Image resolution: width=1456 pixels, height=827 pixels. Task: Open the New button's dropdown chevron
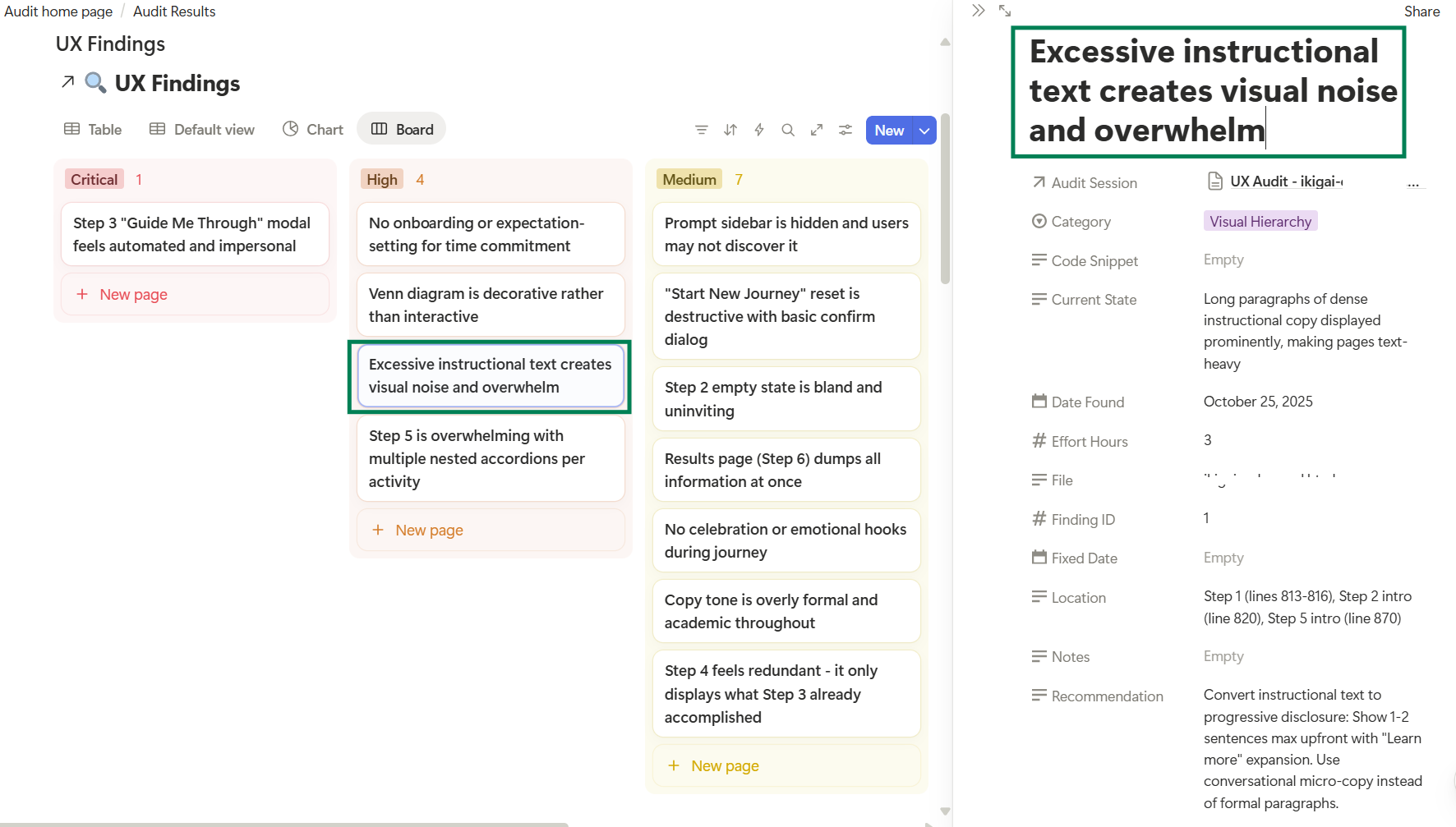click(x=924, y=130)
